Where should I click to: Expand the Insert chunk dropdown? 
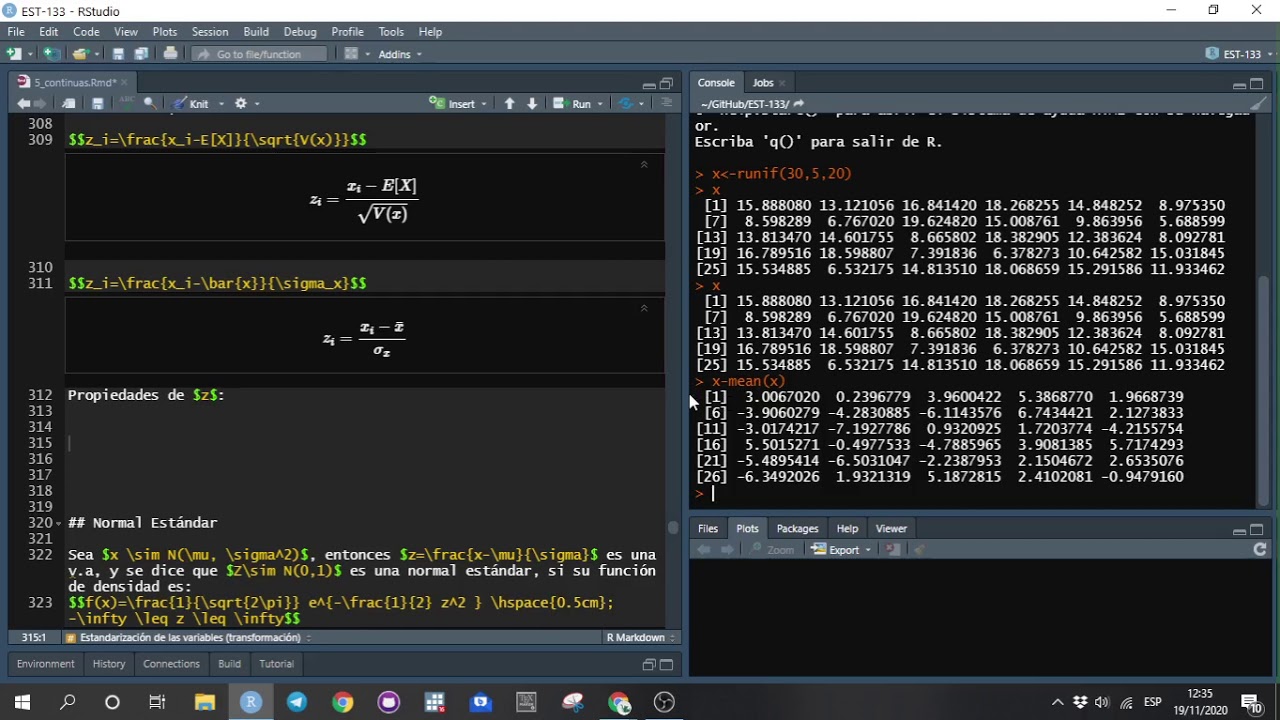(x=484, y=104)
